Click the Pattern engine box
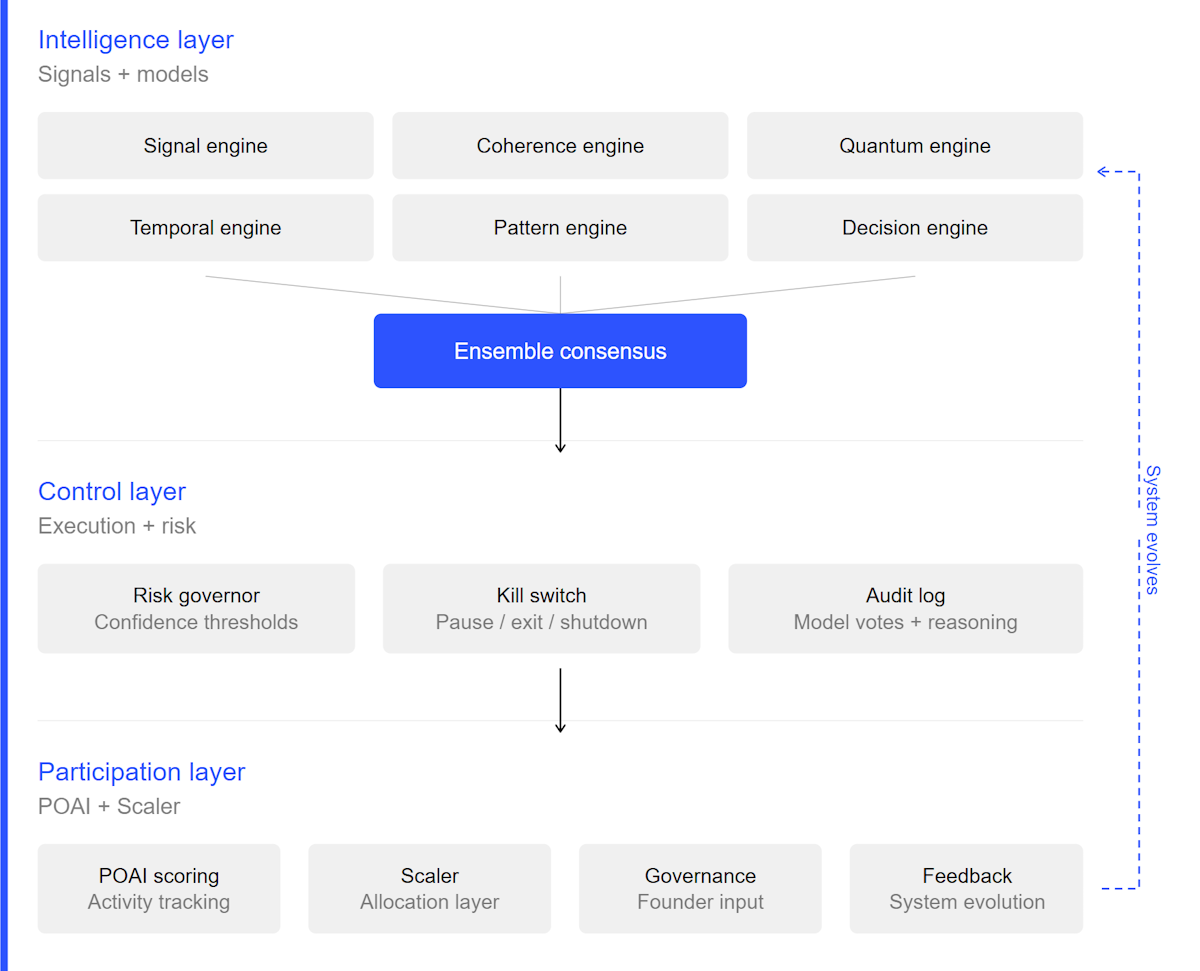Viewport: 1200px width, 971px height. click(x=560, y=228)
